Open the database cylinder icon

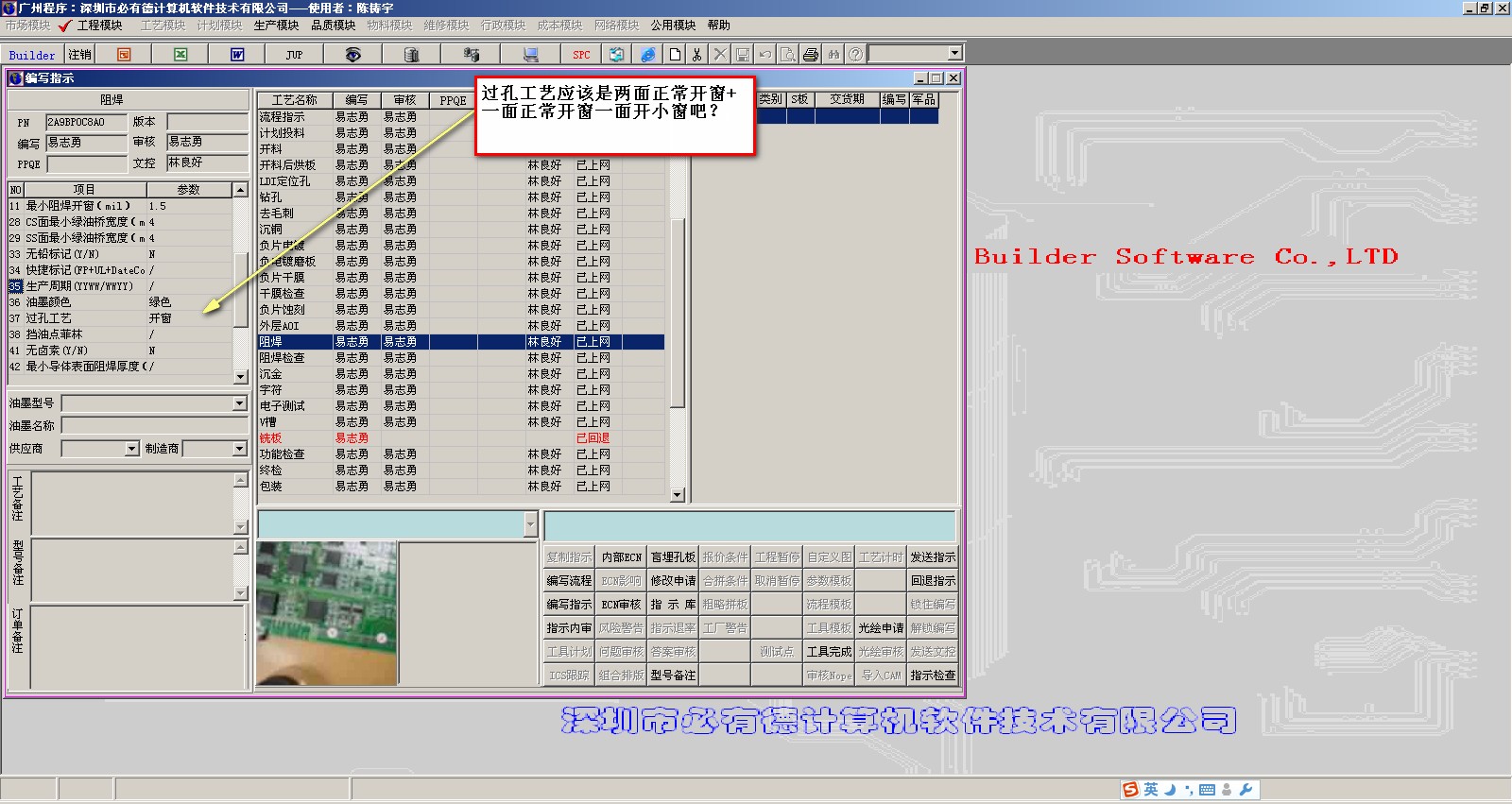tap(411, 55)
